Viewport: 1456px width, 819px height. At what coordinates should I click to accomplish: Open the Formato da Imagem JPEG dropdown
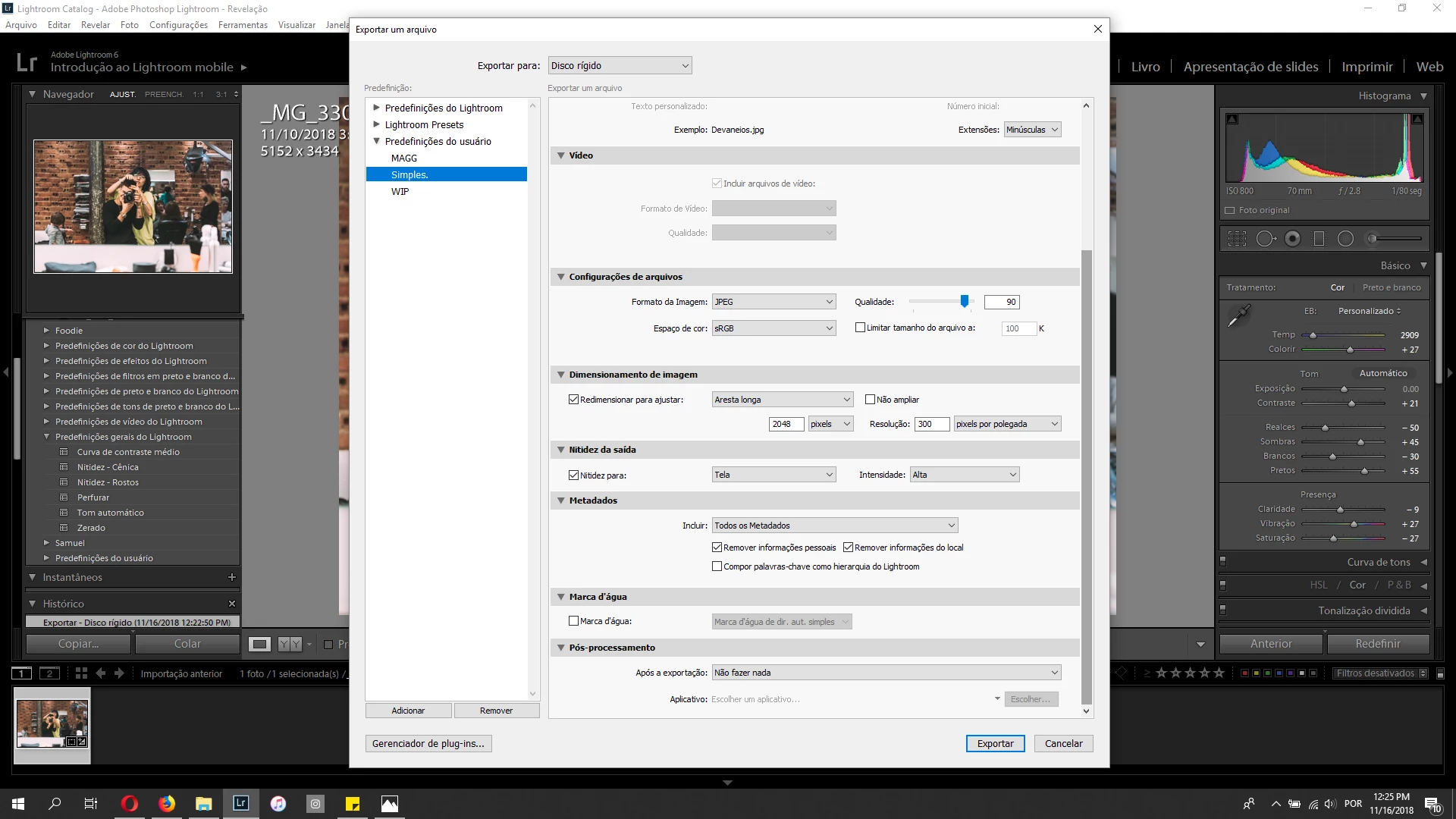tap(773, 302)
